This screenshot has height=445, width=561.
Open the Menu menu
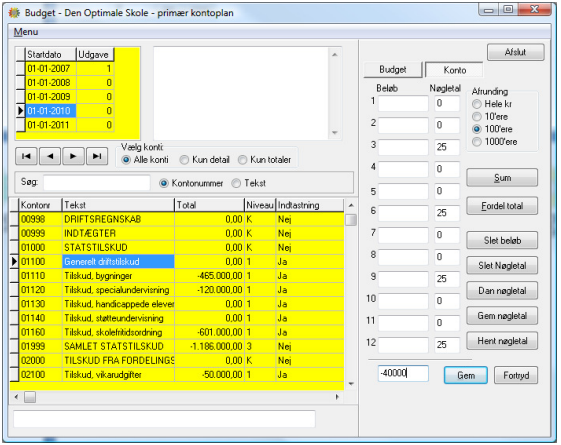coord(26,32)
